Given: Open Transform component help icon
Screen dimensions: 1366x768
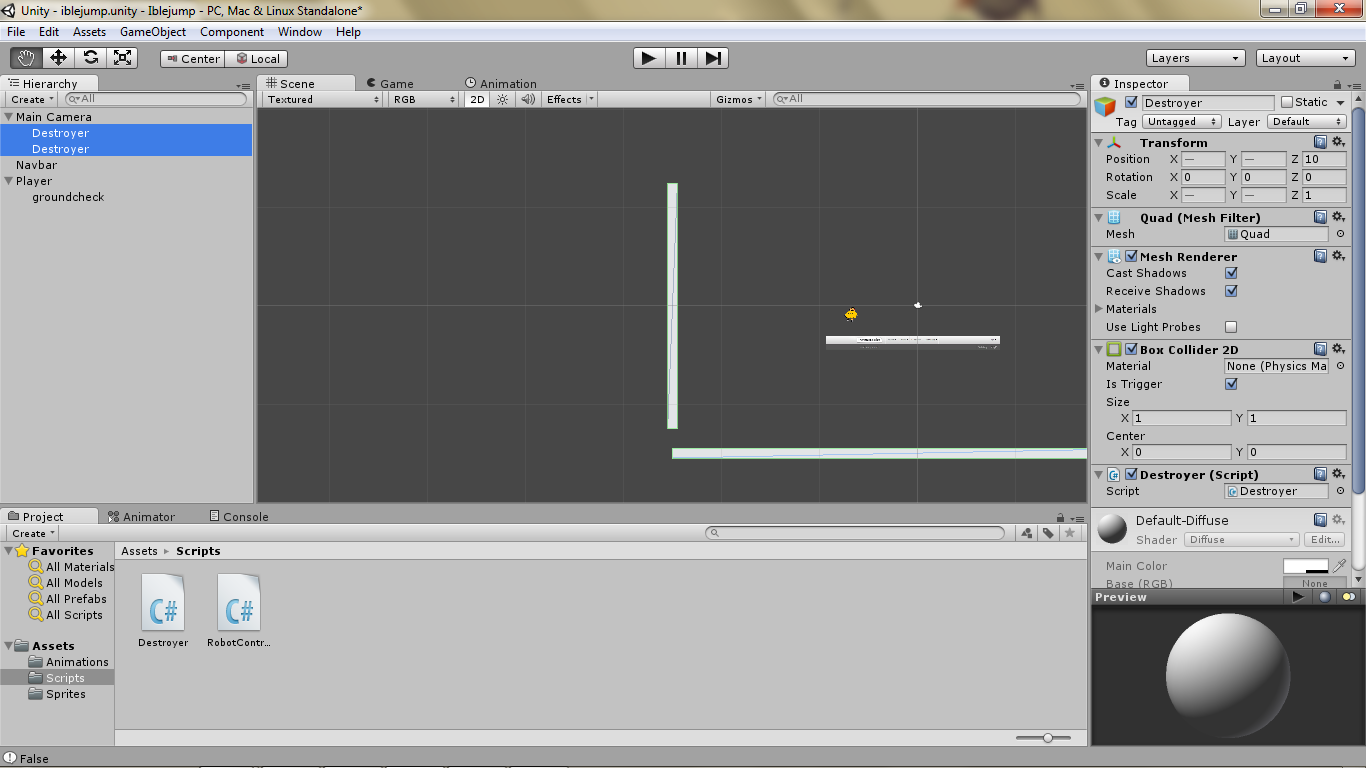Looking at the screenshot, I should pos(1321,143).
